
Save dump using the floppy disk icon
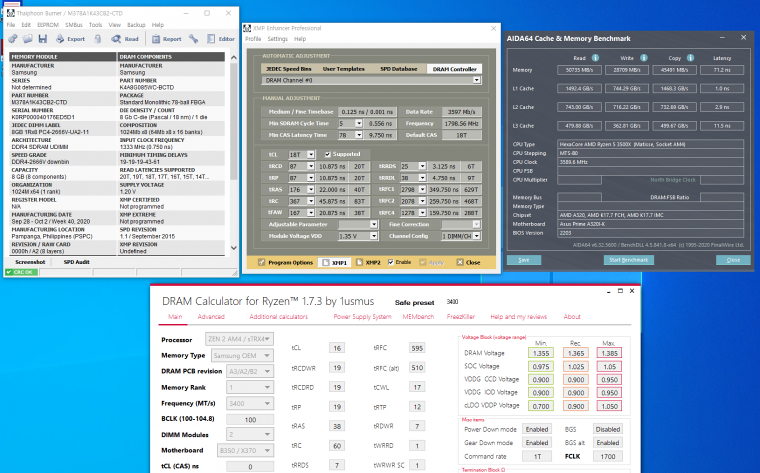[x=43, y=39]
